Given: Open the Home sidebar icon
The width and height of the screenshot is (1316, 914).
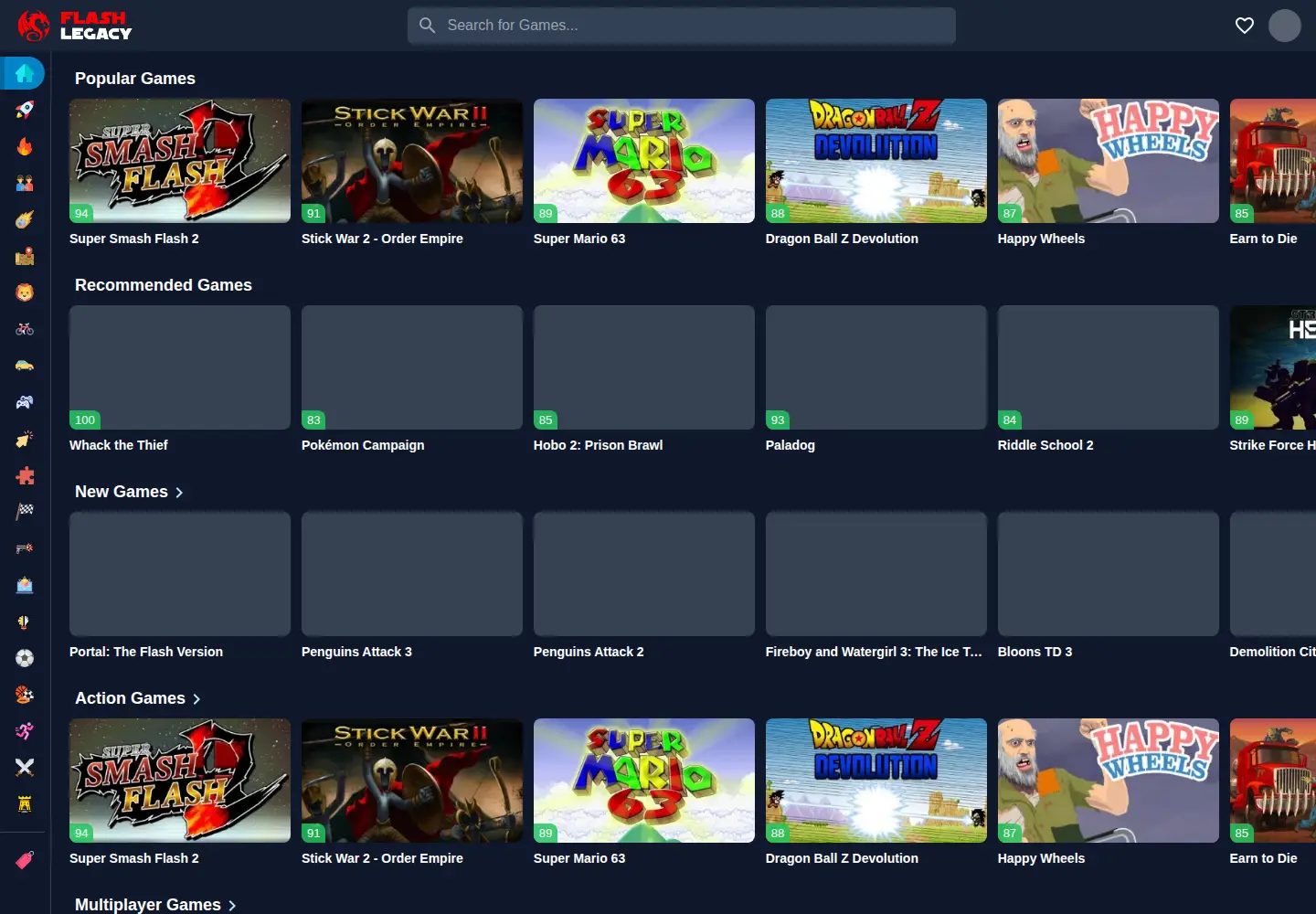Looking at the screenshot, I should (25, 73).
